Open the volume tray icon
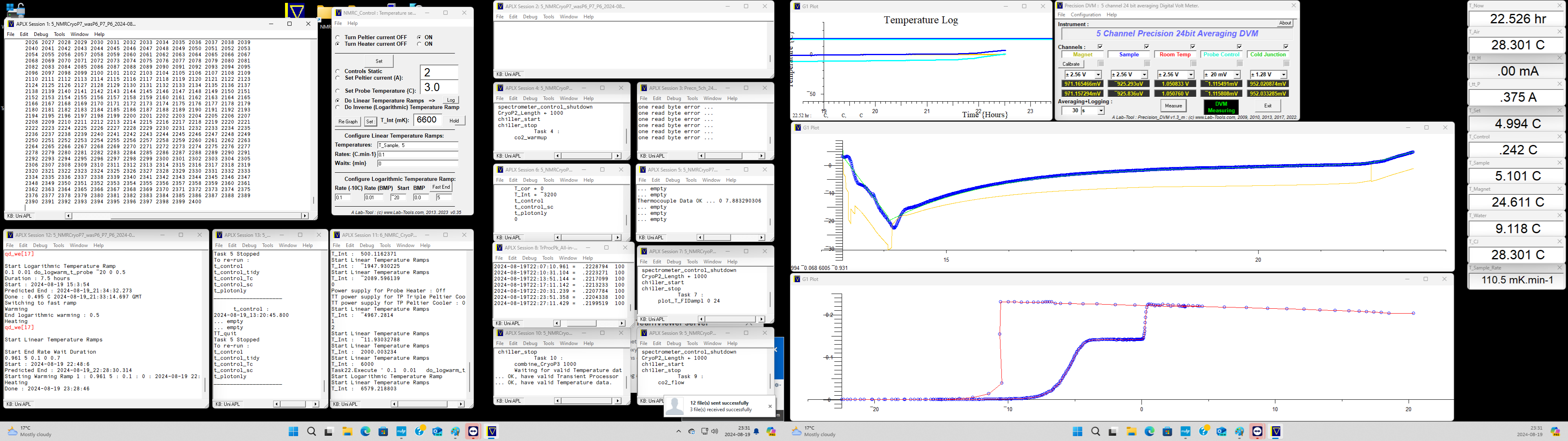1568x441 pixels. pyautogui.click(x=714, y=431)
